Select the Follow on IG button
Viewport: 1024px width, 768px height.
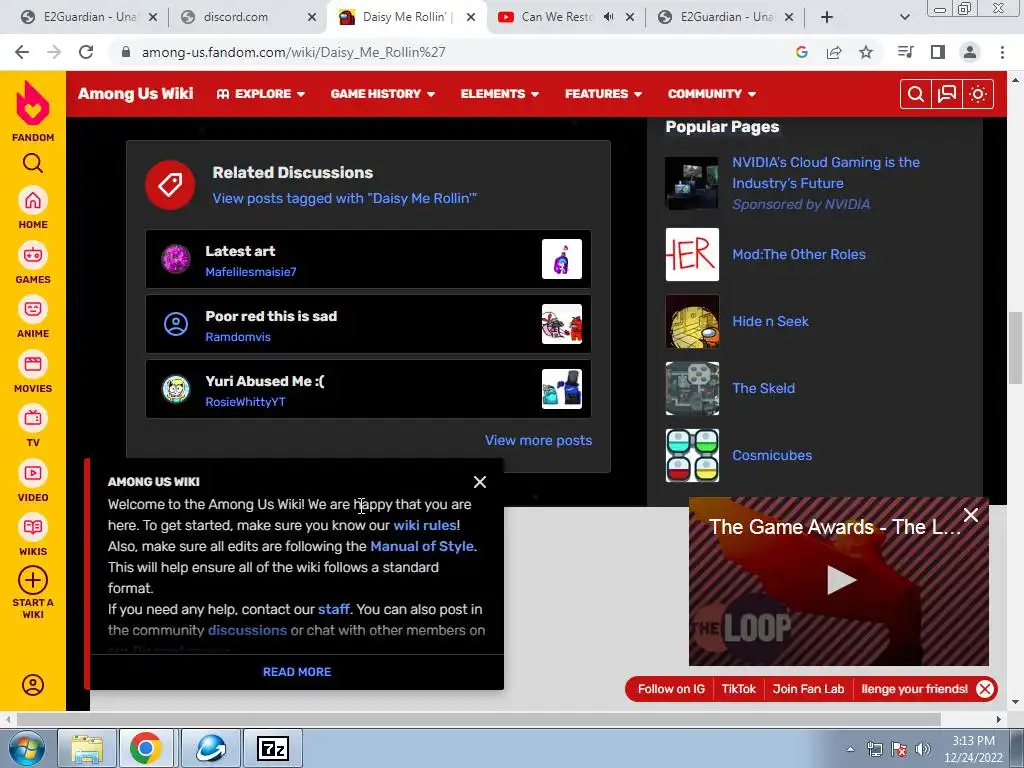[x=671, y=689]
